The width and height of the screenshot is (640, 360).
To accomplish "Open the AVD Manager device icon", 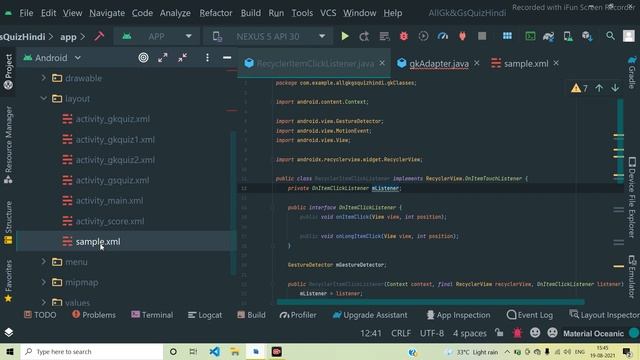I will click(x=568, y=36).
